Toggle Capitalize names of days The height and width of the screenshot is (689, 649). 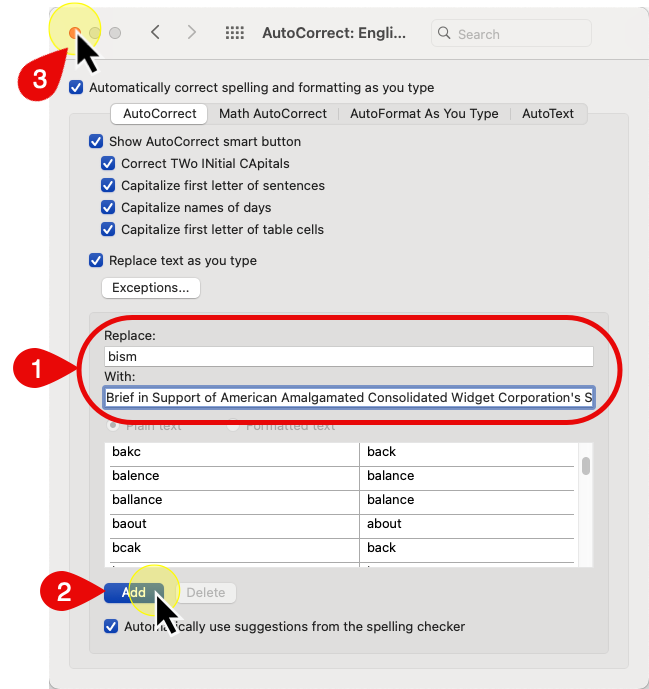[108, 207]
